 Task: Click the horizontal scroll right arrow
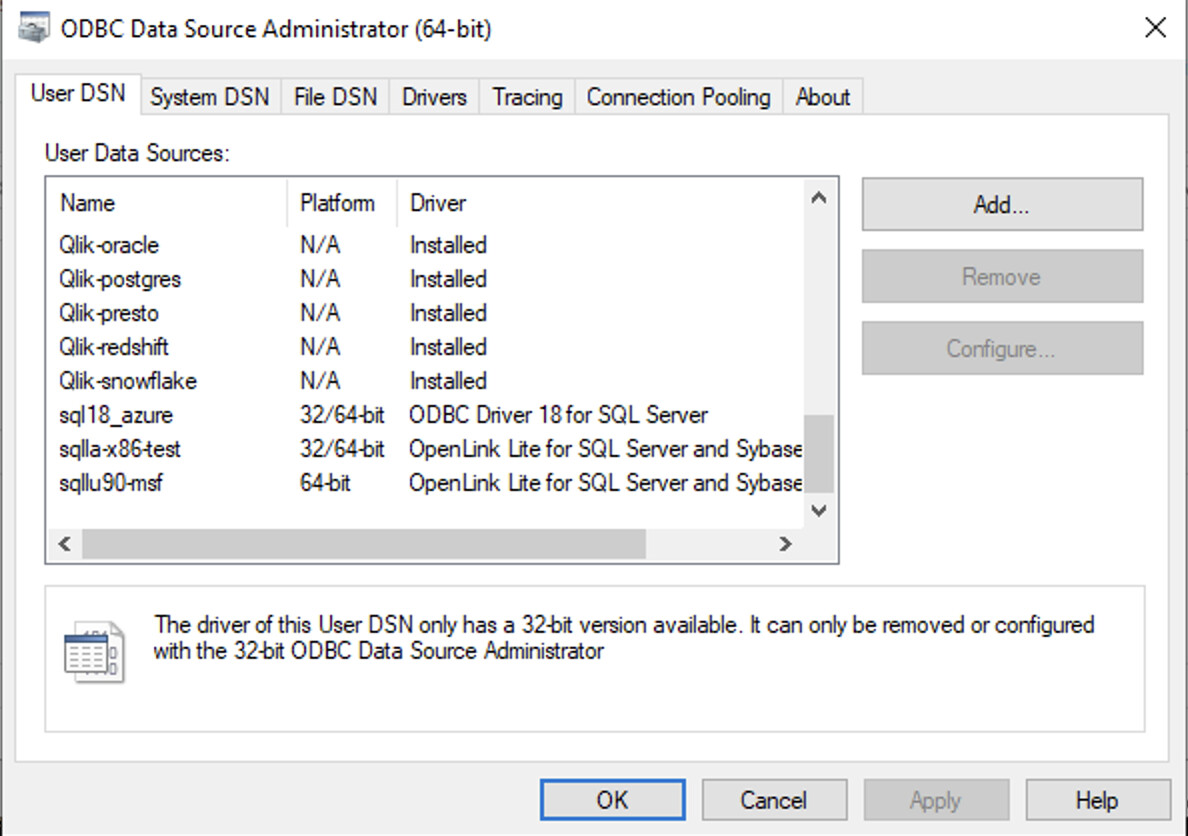click(785, 544)
